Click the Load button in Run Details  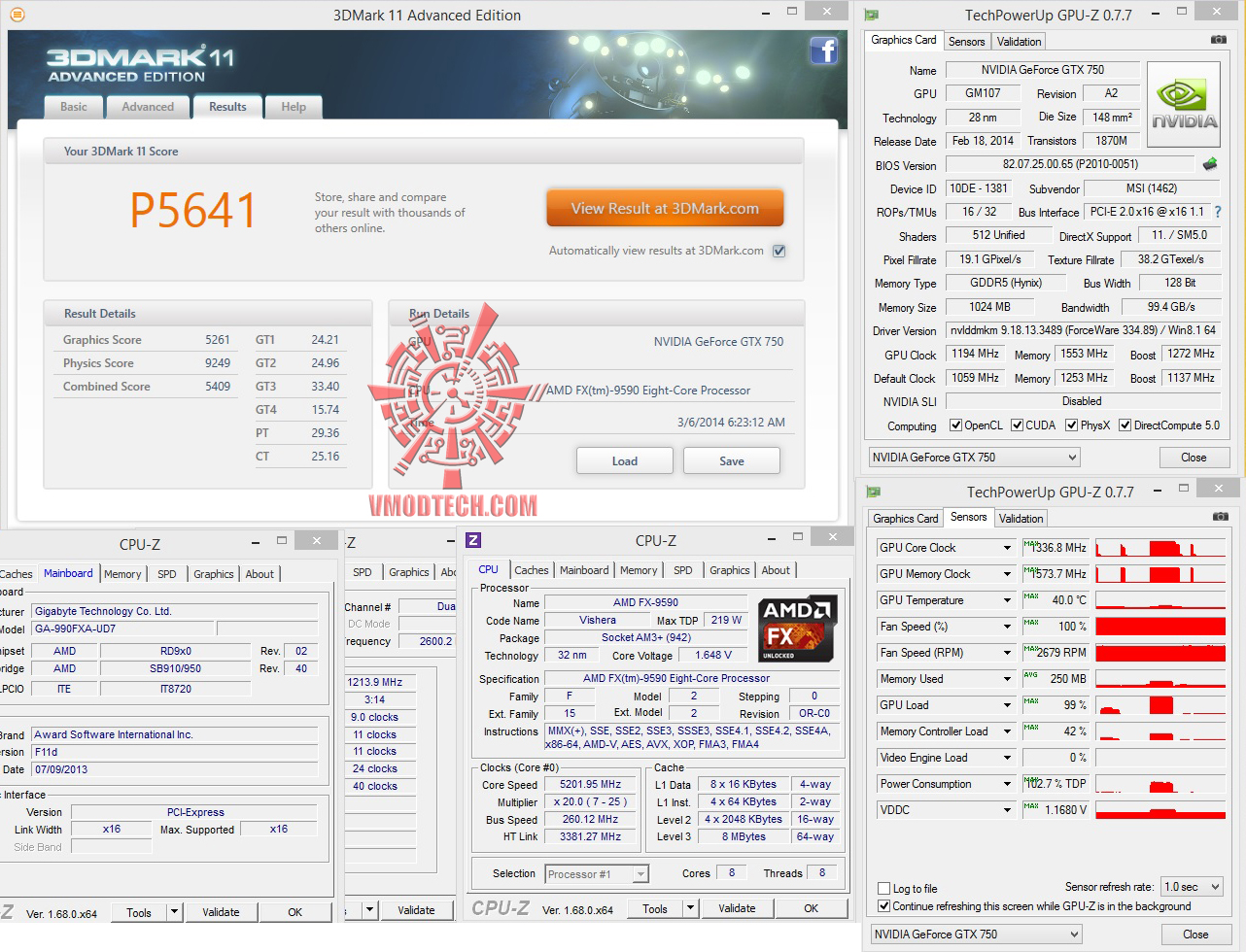pyautogui.click(x=625, y=461)
